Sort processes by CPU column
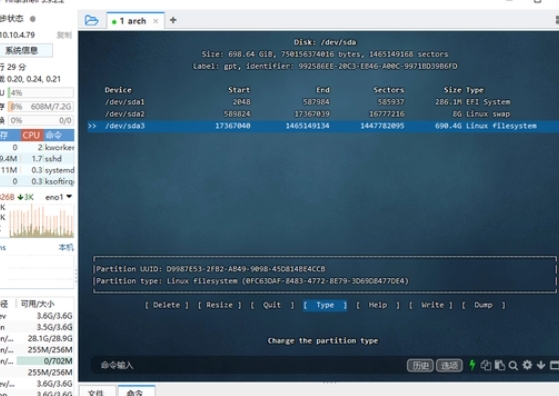Screen dimensions: 559x396 point(31,135)
